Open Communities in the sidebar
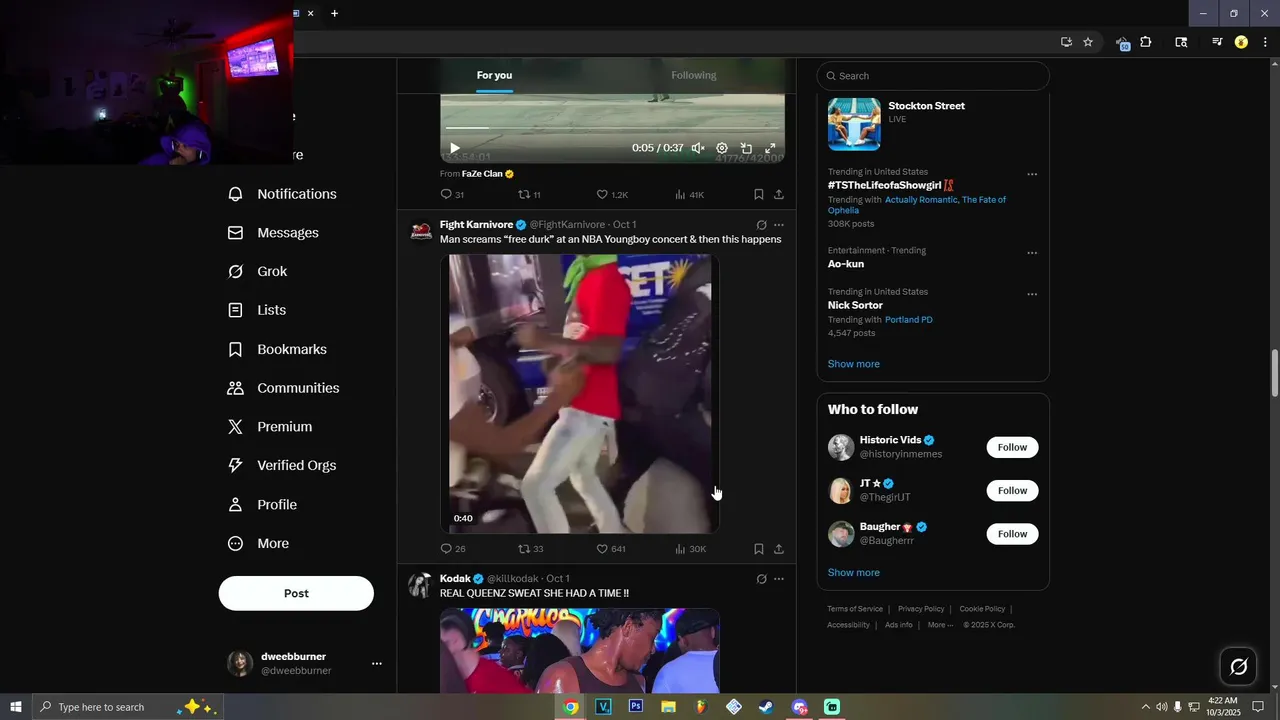This screenshot has width=1280, height=720. [284, 388]
